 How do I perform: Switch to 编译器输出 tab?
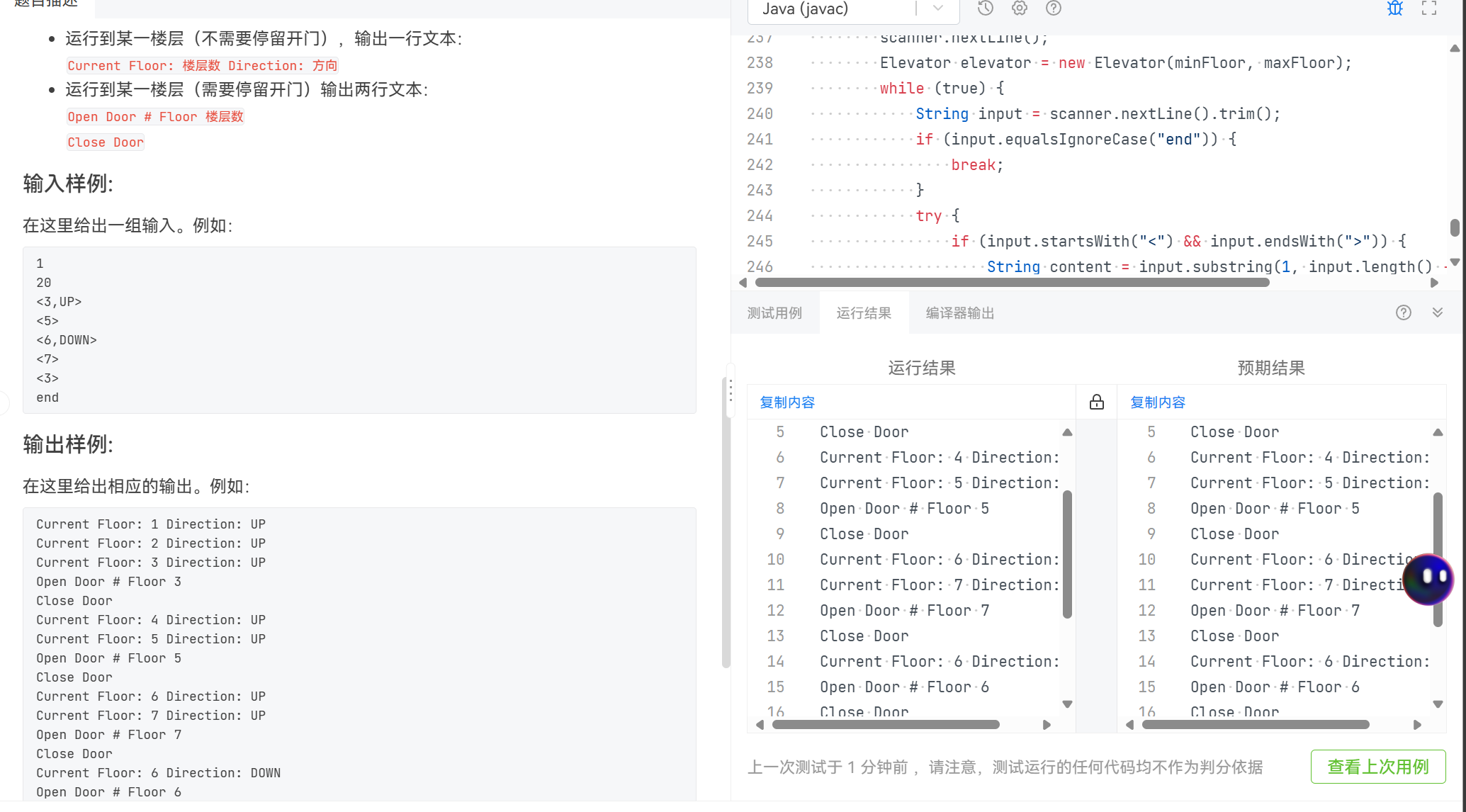959,313
